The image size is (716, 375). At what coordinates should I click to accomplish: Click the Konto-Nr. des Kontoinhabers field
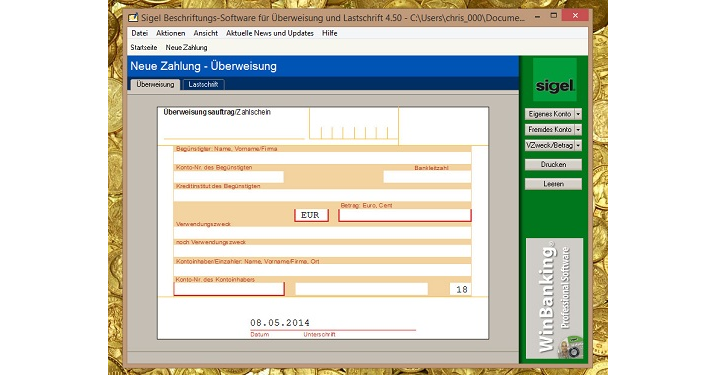pyautogui.click(x=229, y=289)
